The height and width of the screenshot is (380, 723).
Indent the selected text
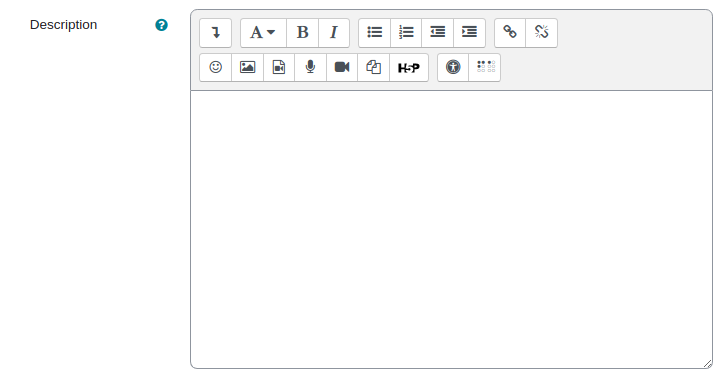469,33
